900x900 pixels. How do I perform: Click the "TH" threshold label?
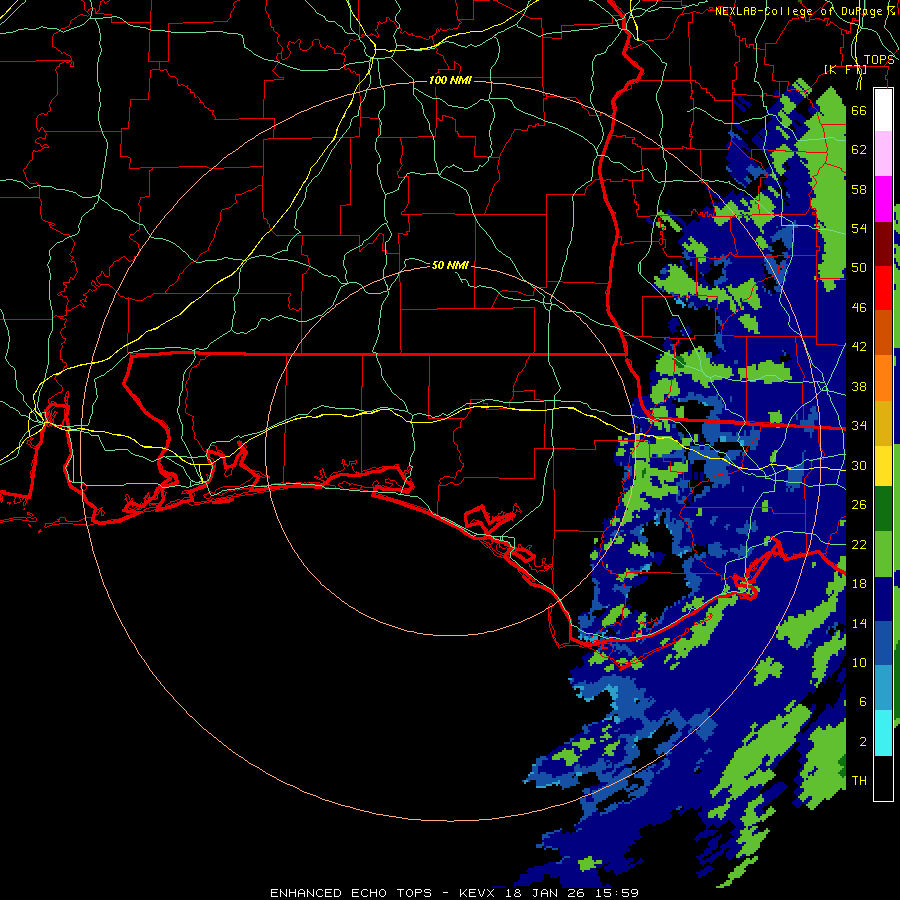pyautogui.click(x=859, y=781)
